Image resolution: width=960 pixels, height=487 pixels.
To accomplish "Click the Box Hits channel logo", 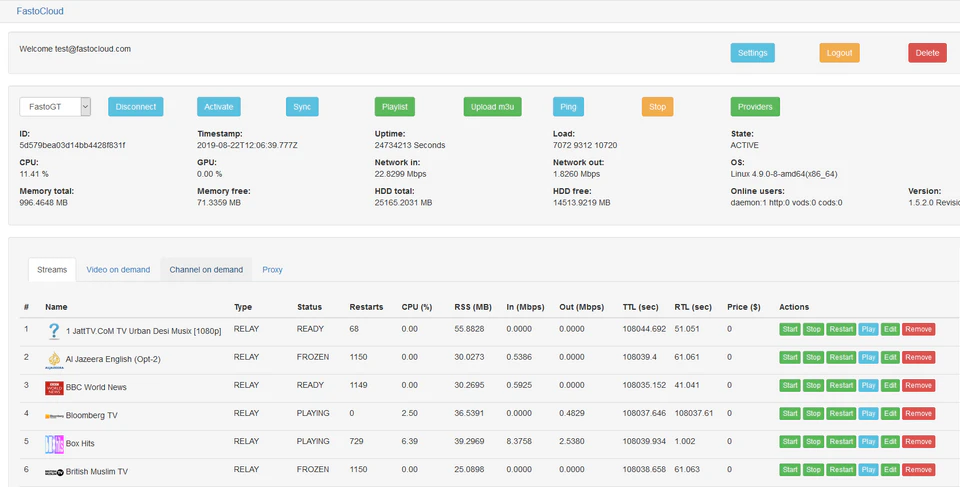I will tap(54, 444).
